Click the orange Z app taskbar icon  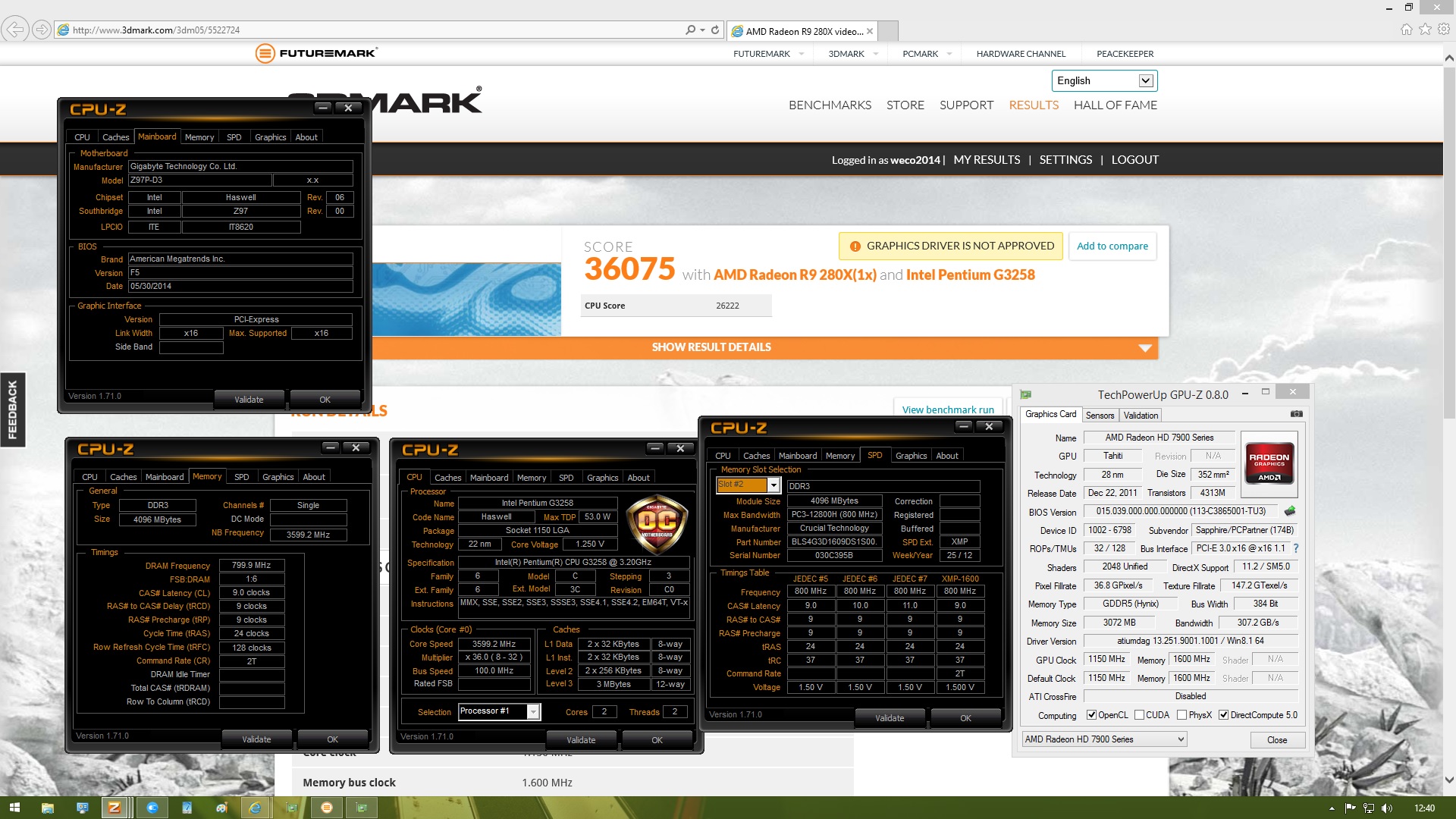115,808
